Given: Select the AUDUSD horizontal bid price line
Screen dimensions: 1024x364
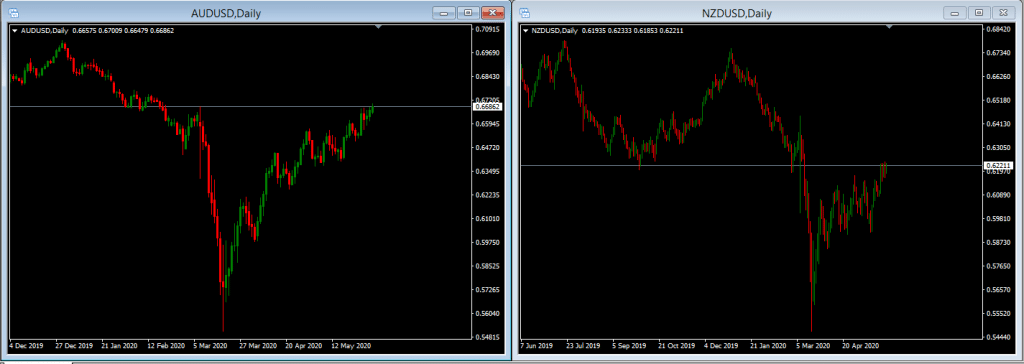Looking at the screenshot, I should (240, 106).
